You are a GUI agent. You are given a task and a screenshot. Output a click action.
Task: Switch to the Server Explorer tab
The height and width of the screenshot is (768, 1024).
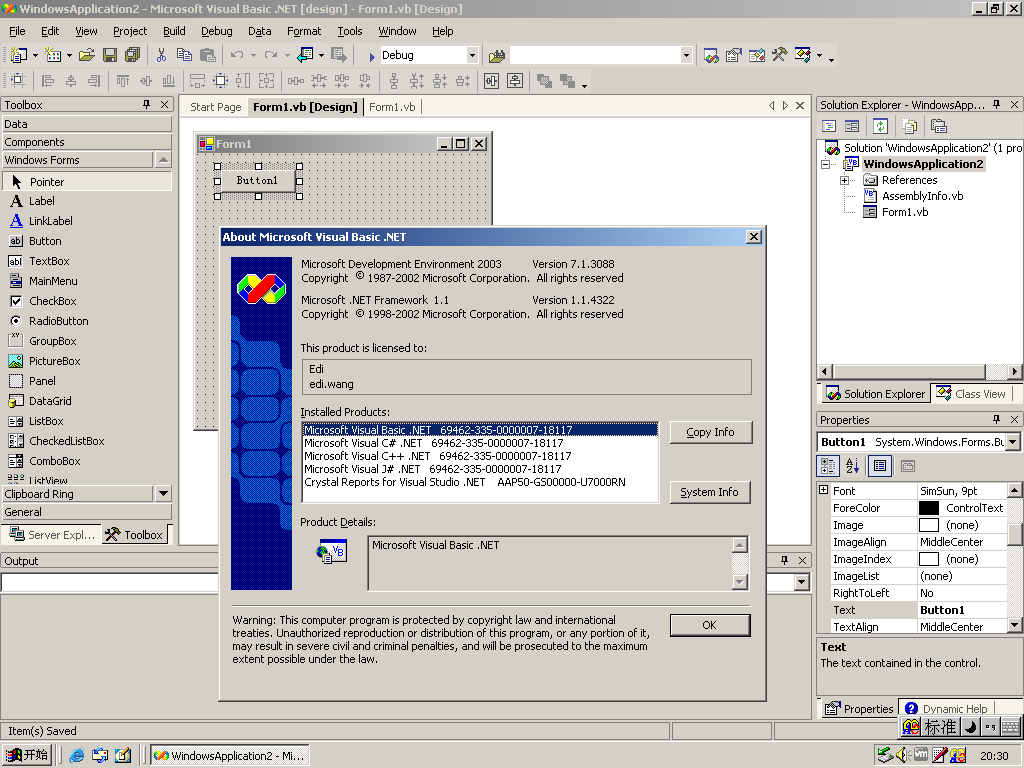52,535
